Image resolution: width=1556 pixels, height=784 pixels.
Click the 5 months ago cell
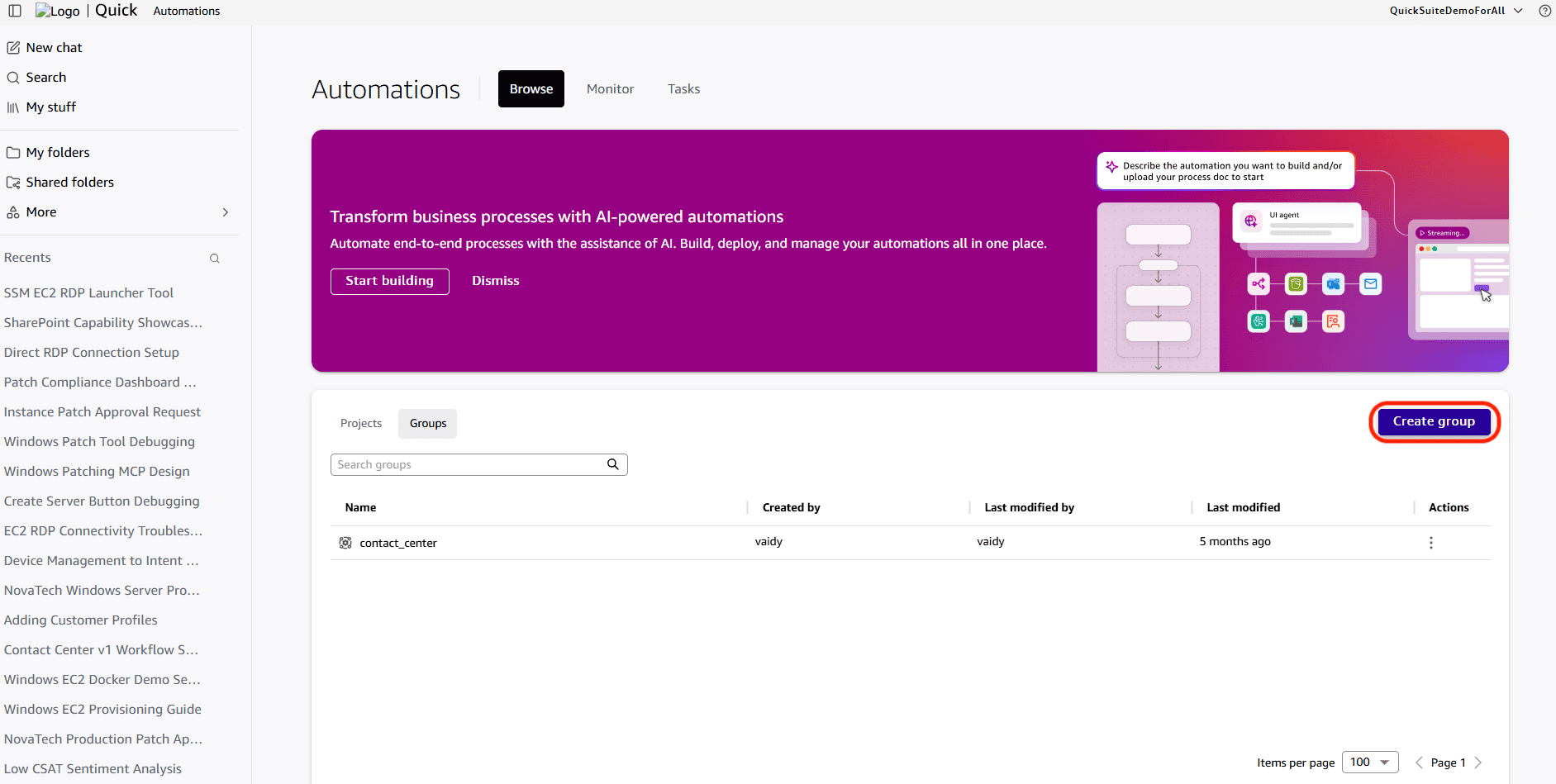[x=1235, y=542]
